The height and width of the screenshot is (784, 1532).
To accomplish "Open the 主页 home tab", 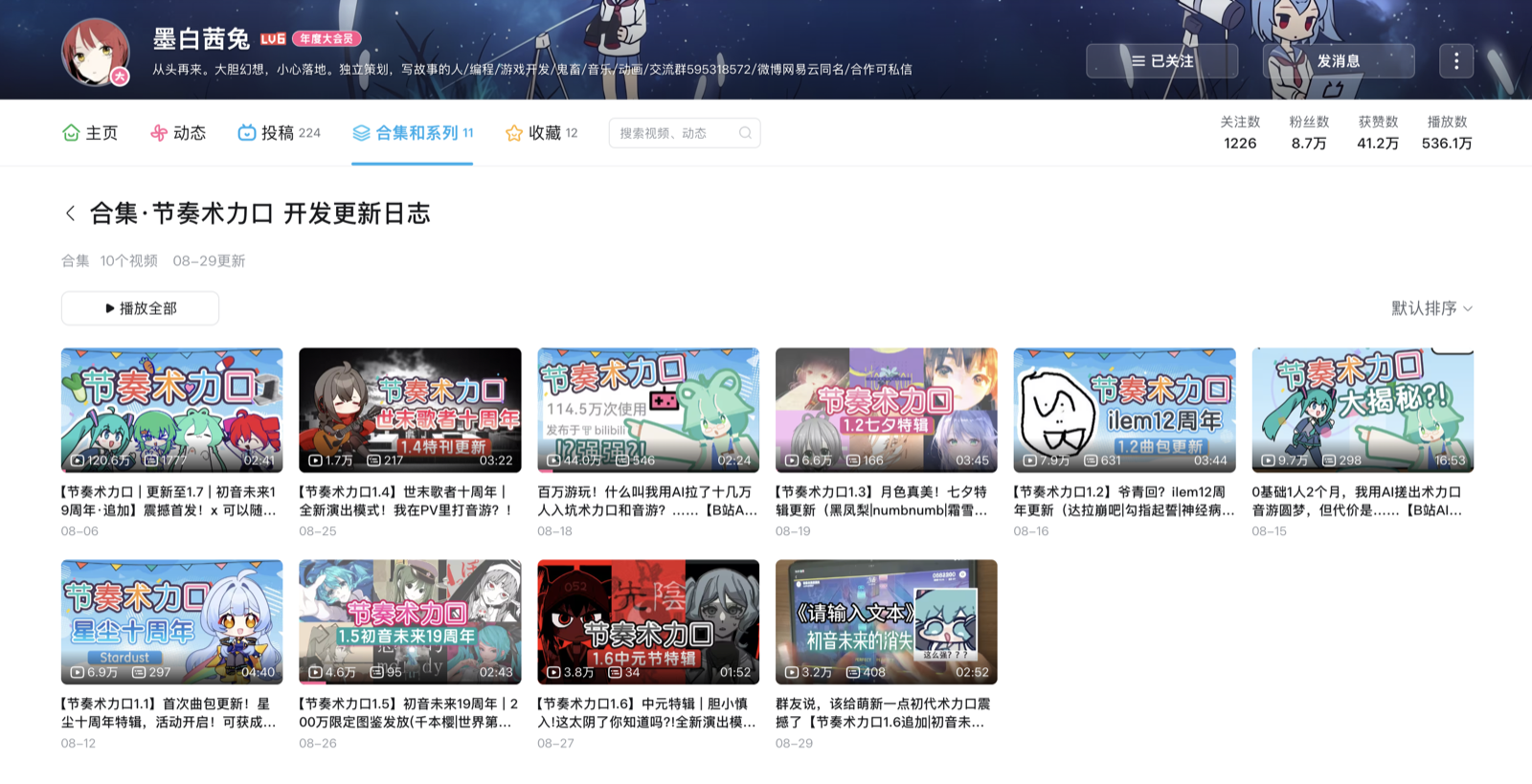I will pyautogui.click(x=90, y=133).
